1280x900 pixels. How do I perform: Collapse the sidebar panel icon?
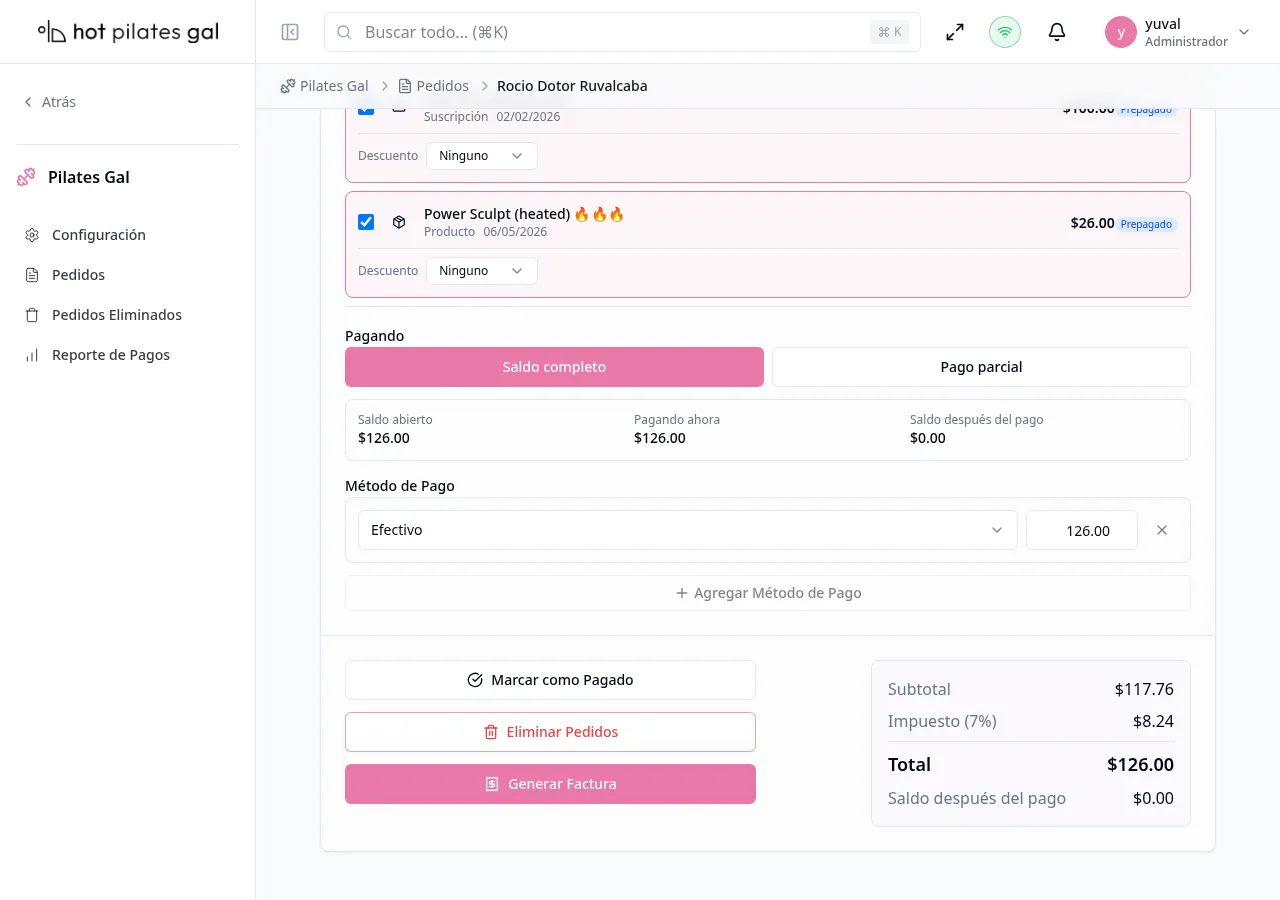tap(290, 32)
